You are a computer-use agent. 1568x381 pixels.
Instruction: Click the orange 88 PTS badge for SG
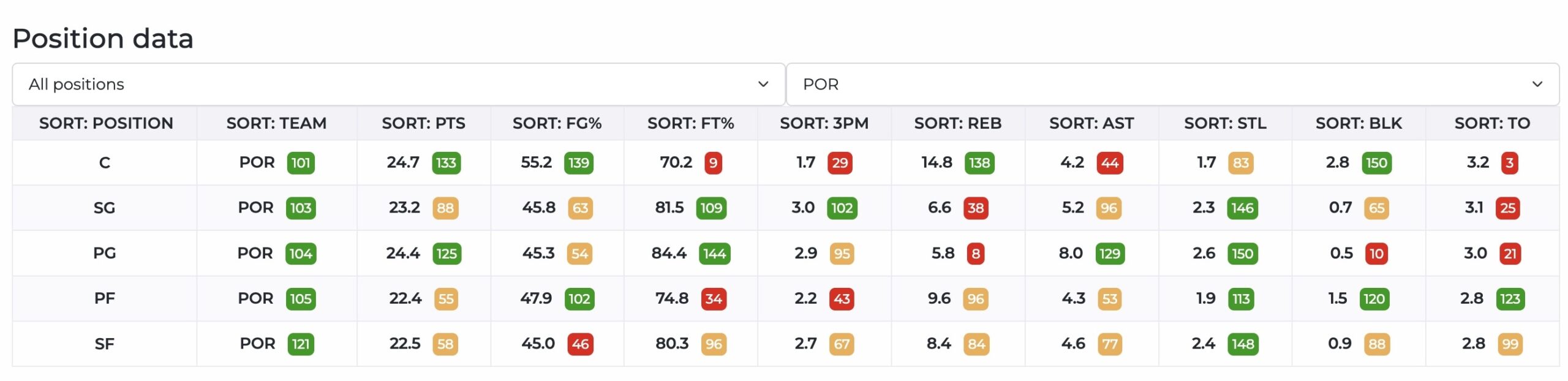[445, 208]
